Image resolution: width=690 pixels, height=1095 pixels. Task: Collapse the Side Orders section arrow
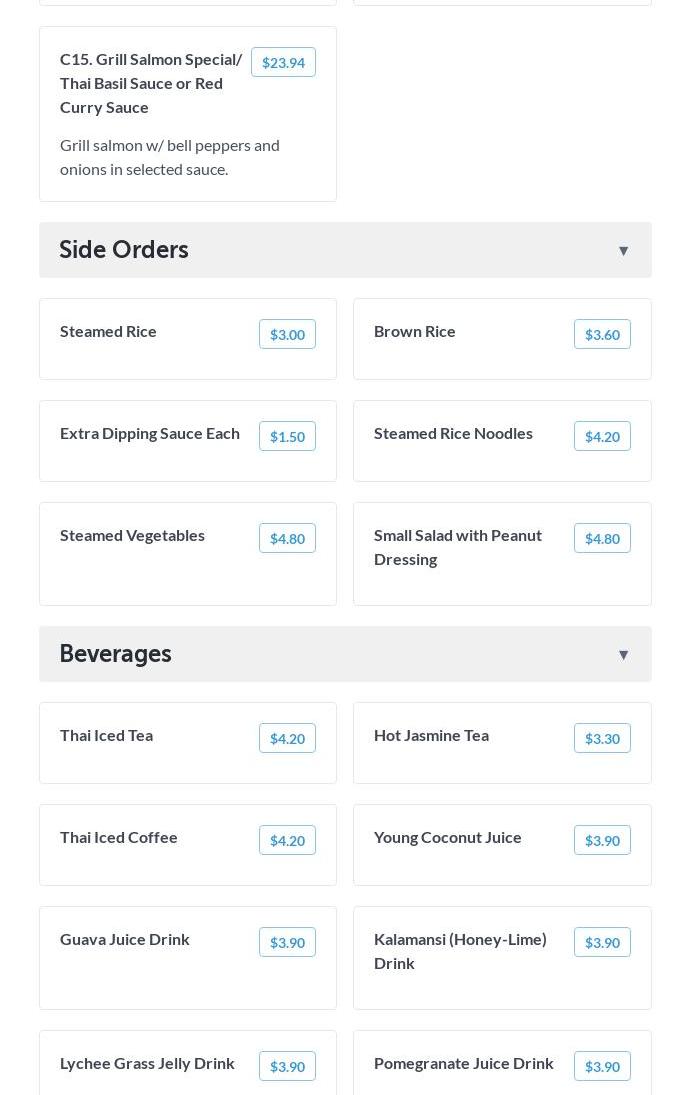(623, 251)
